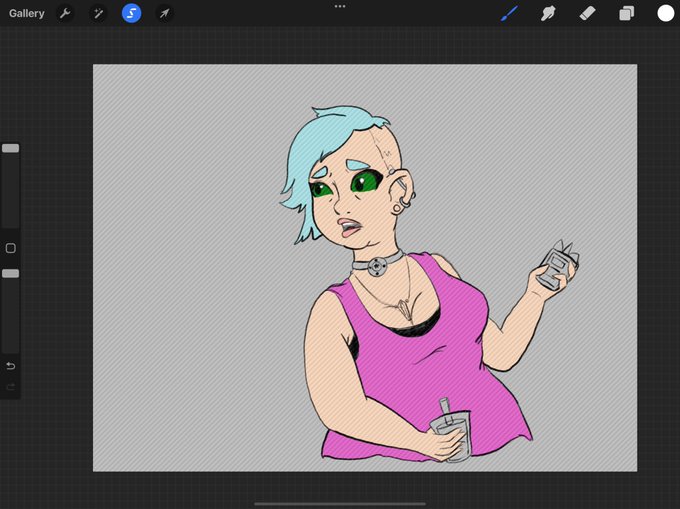Undo the last action
The width and height of the screenshot is (680, 509).
10,366
